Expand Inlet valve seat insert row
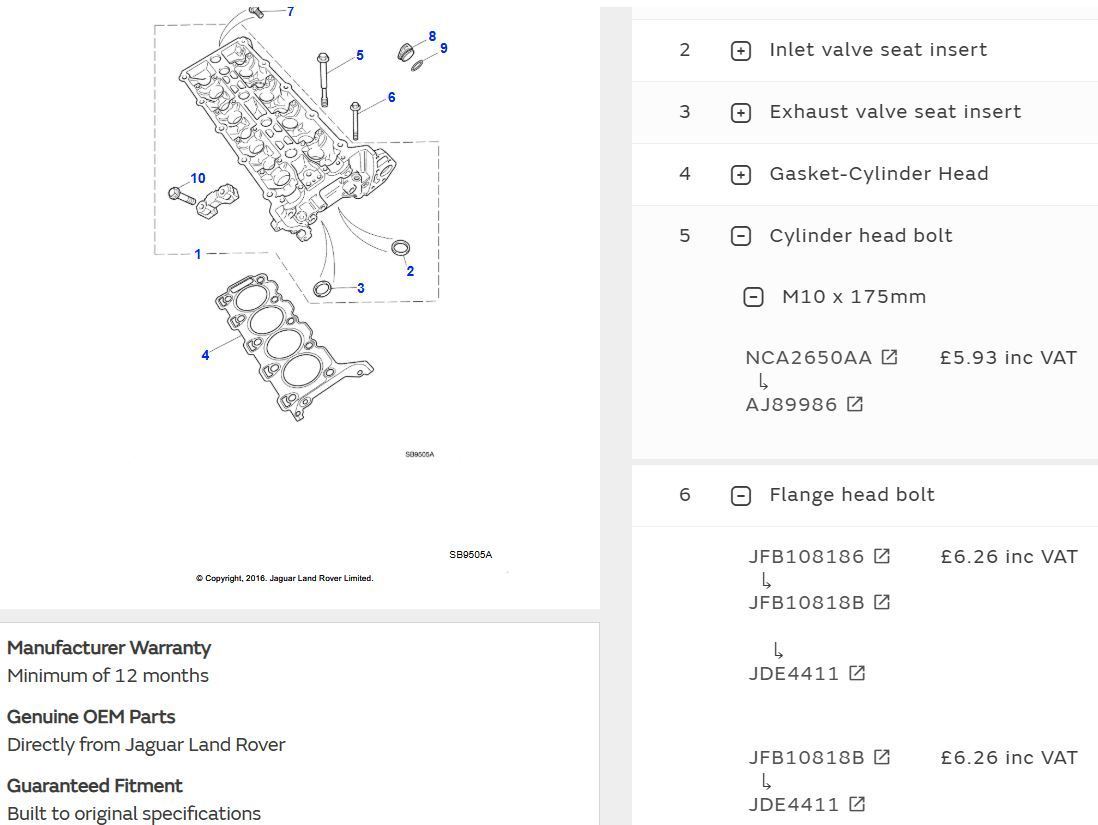 click(741, 51)
